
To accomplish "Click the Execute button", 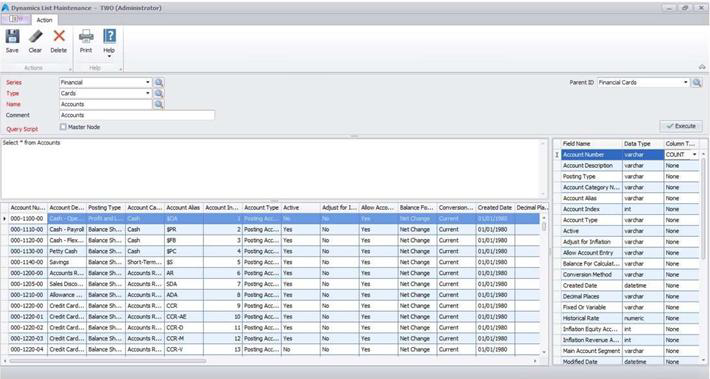I will [681, 126].
